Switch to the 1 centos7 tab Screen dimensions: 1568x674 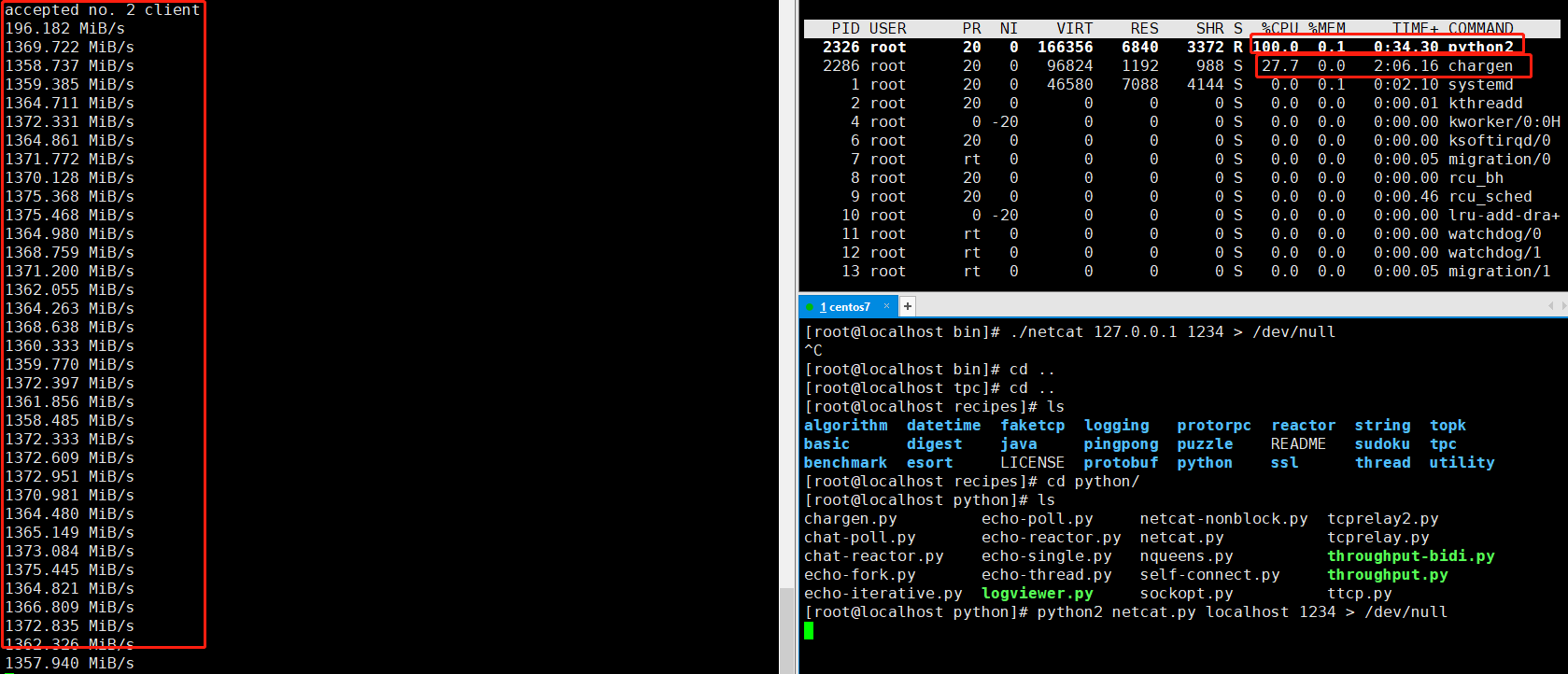click(x=845, y=307)
